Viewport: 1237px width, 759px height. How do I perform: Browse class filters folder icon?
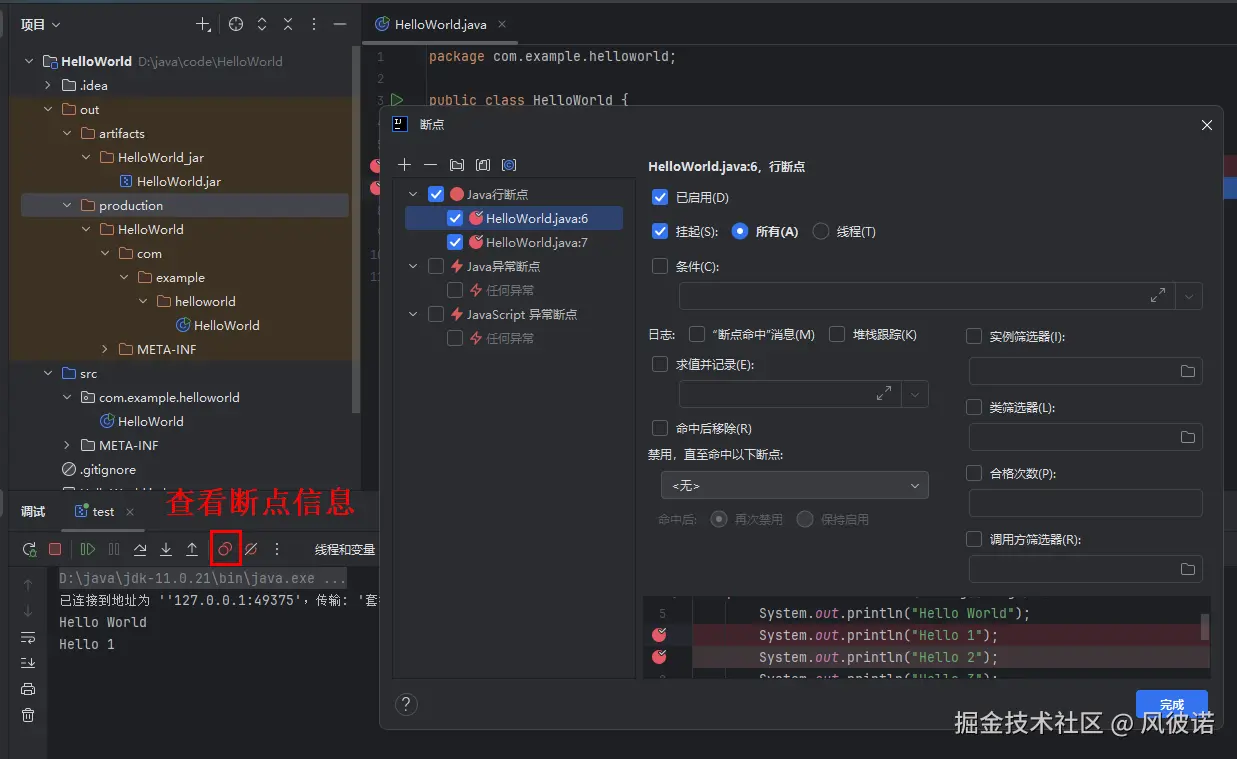click(x=1188, y=437)
